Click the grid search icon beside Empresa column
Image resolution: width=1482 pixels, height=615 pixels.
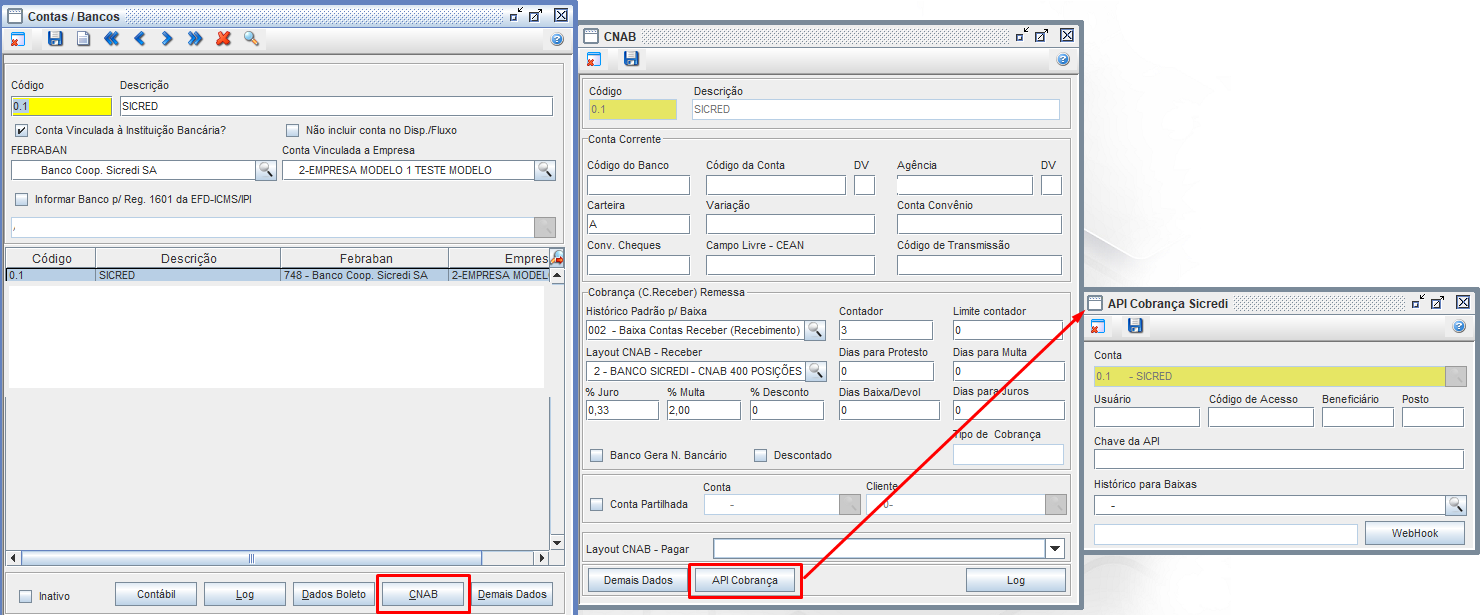click(557, 257)
